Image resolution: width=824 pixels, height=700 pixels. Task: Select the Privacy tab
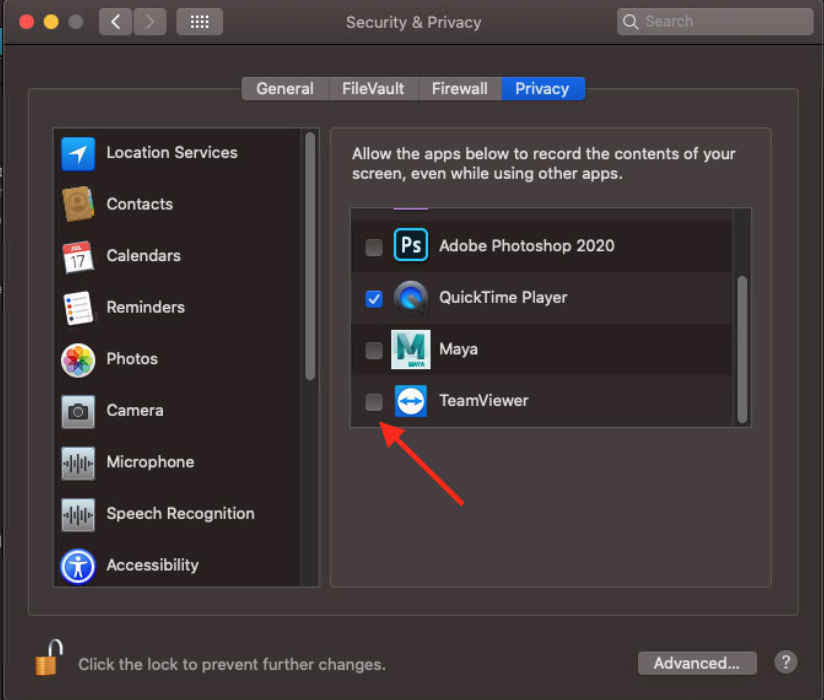coord(542,88)
